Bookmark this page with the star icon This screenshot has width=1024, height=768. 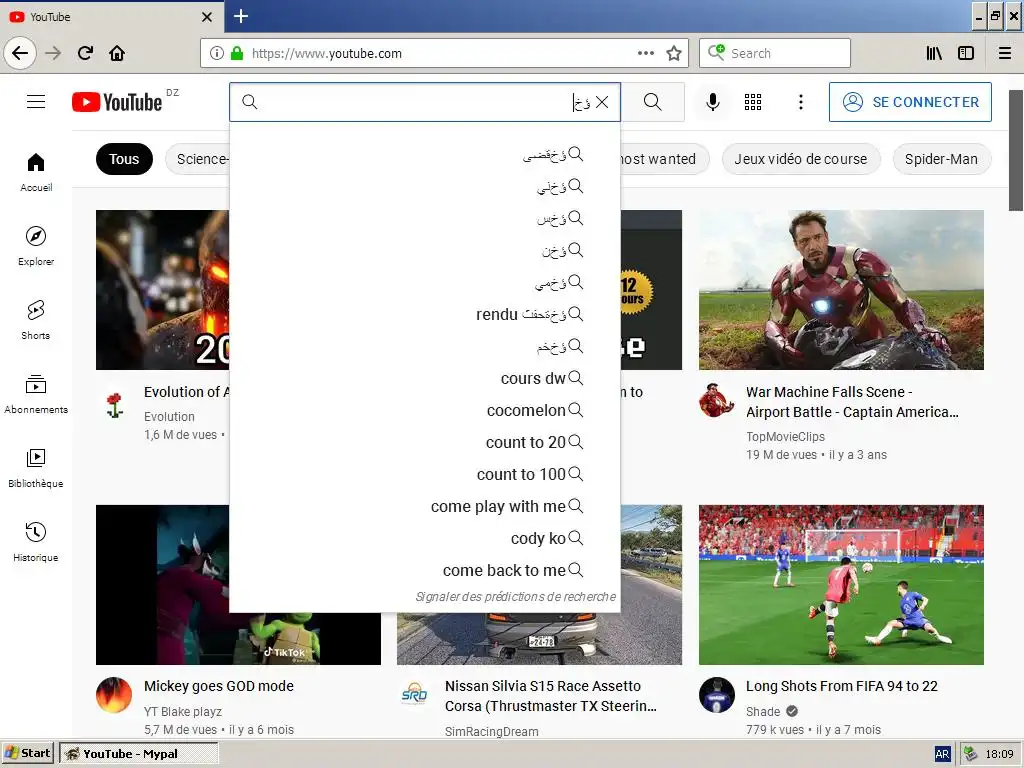pos(674,53)
